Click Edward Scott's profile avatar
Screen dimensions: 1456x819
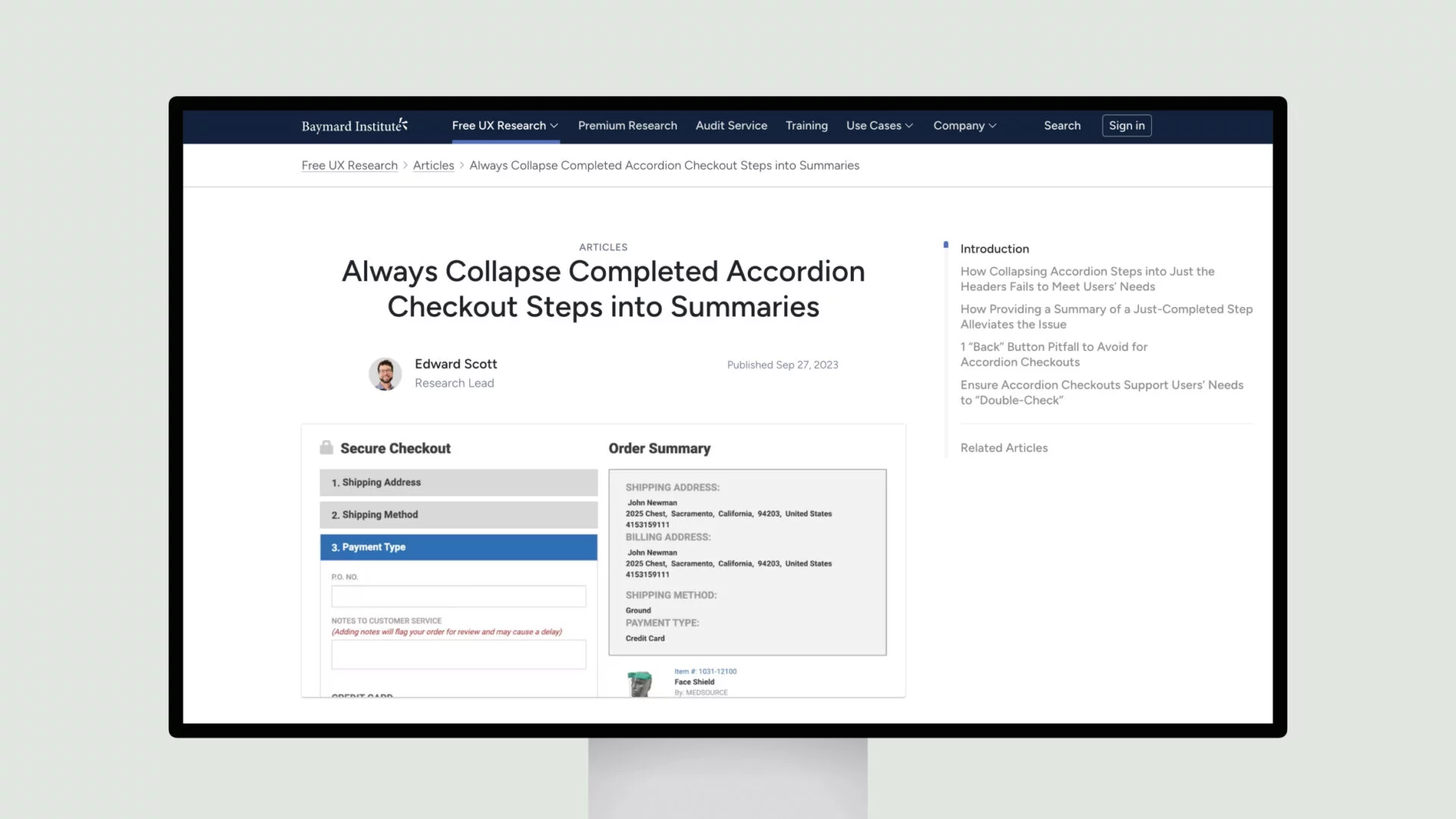[x=384, y=372]
